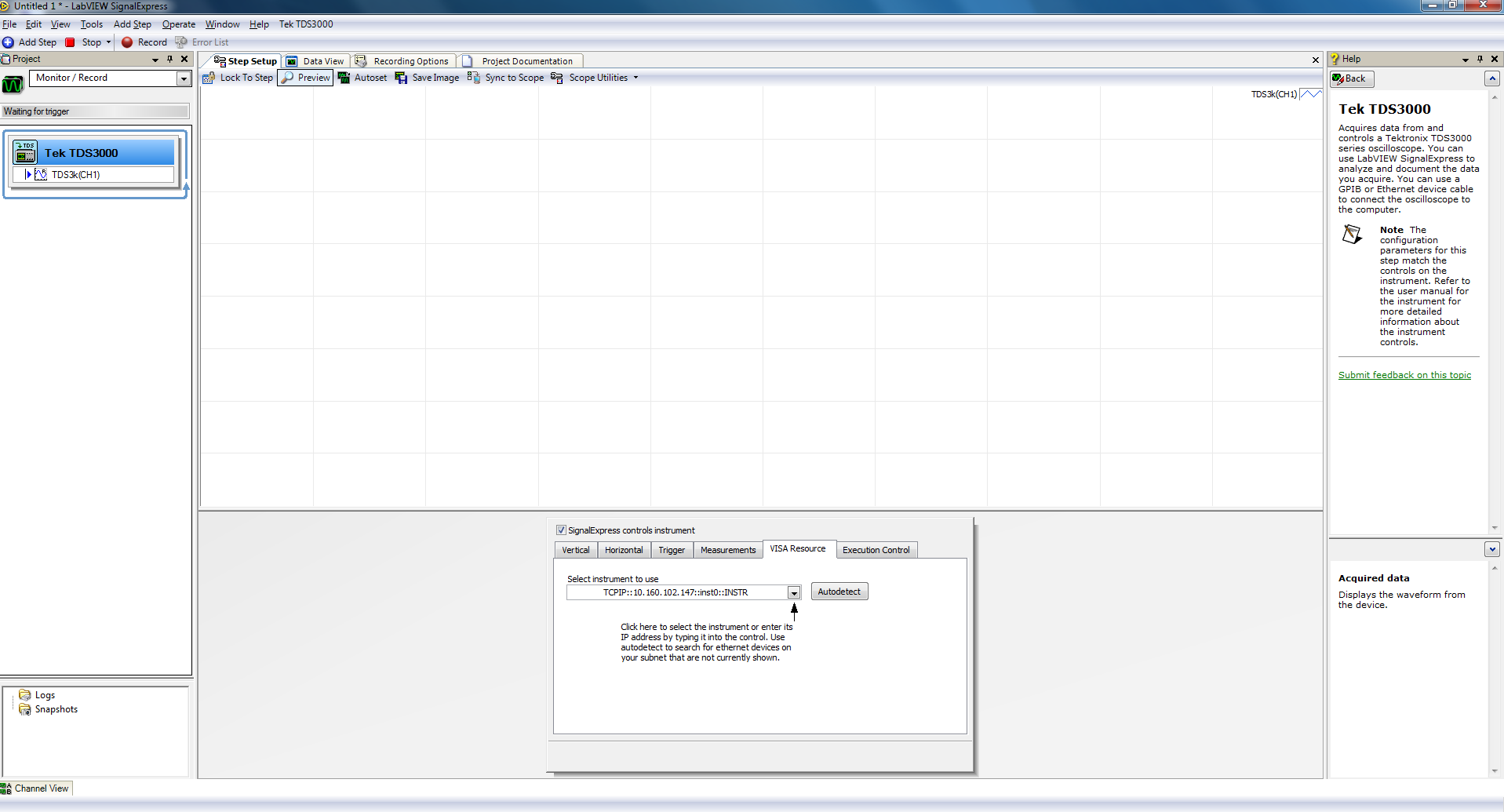Viewport: 1504px width, 812px height.
Task: Pin the Help panel
Action: [x=1480, y=59]
